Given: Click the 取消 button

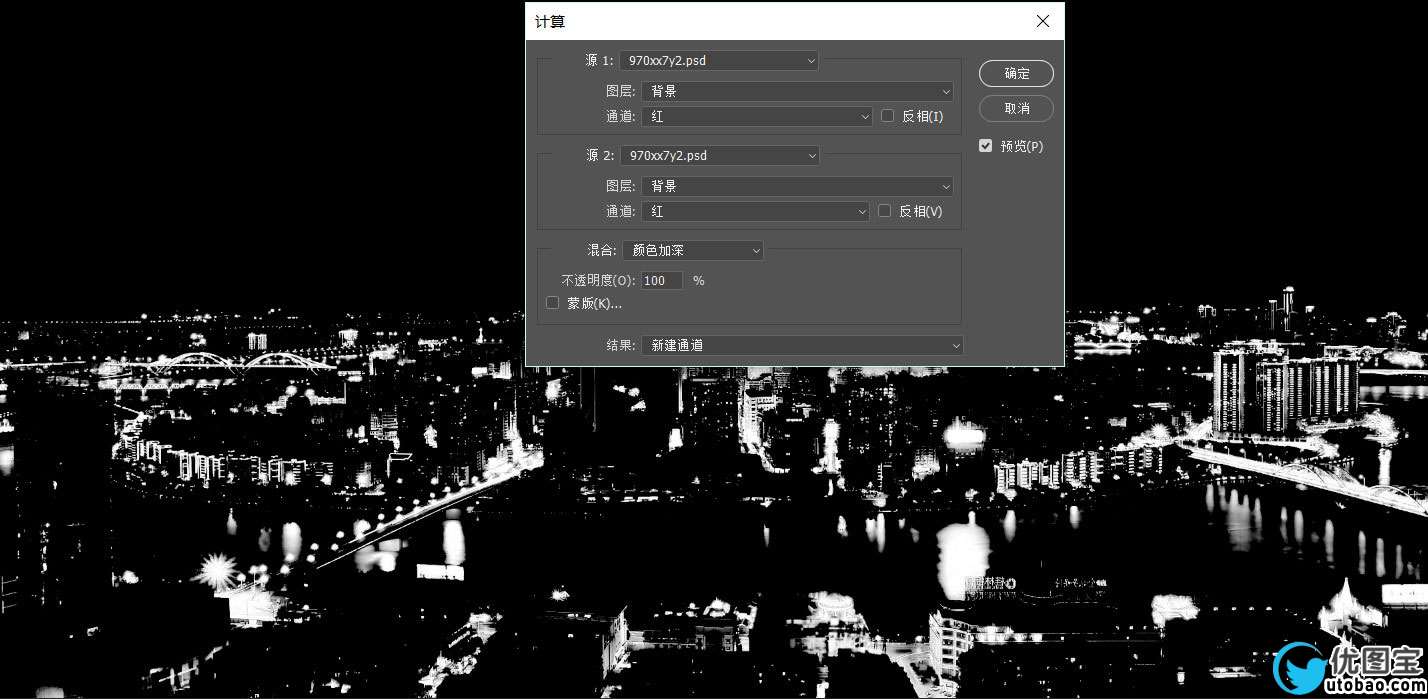Looking at the screenshot, I should 1016,108.
